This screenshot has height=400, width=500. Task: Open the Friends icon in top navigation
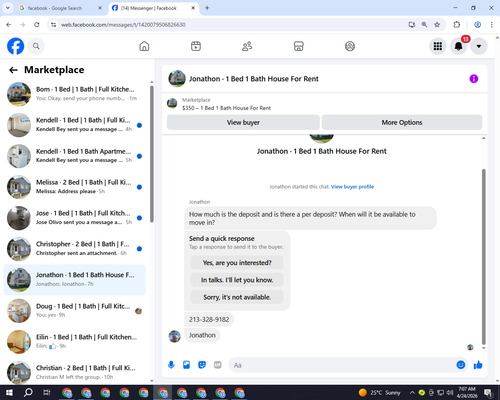tap(247, 46)
